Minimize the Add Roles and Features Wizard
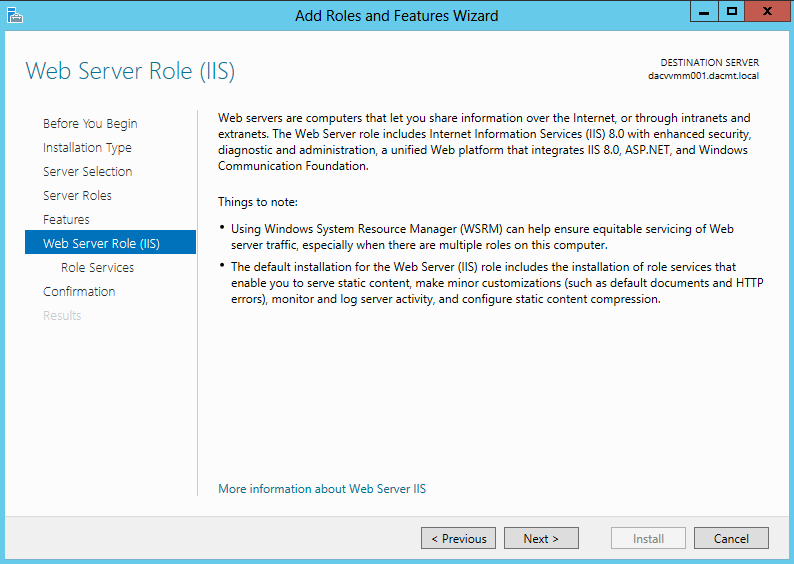The image size is (794, 564). click(x=704, y=11)
